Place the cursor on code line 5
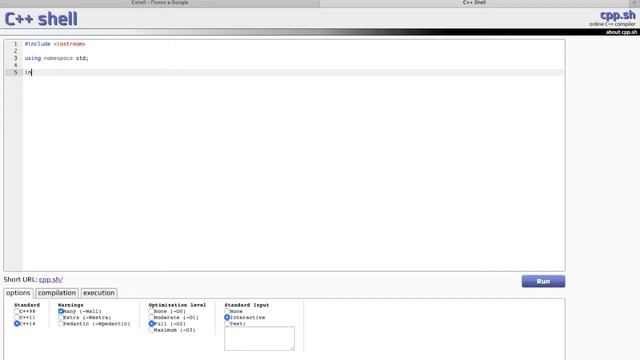 (293, 72)
